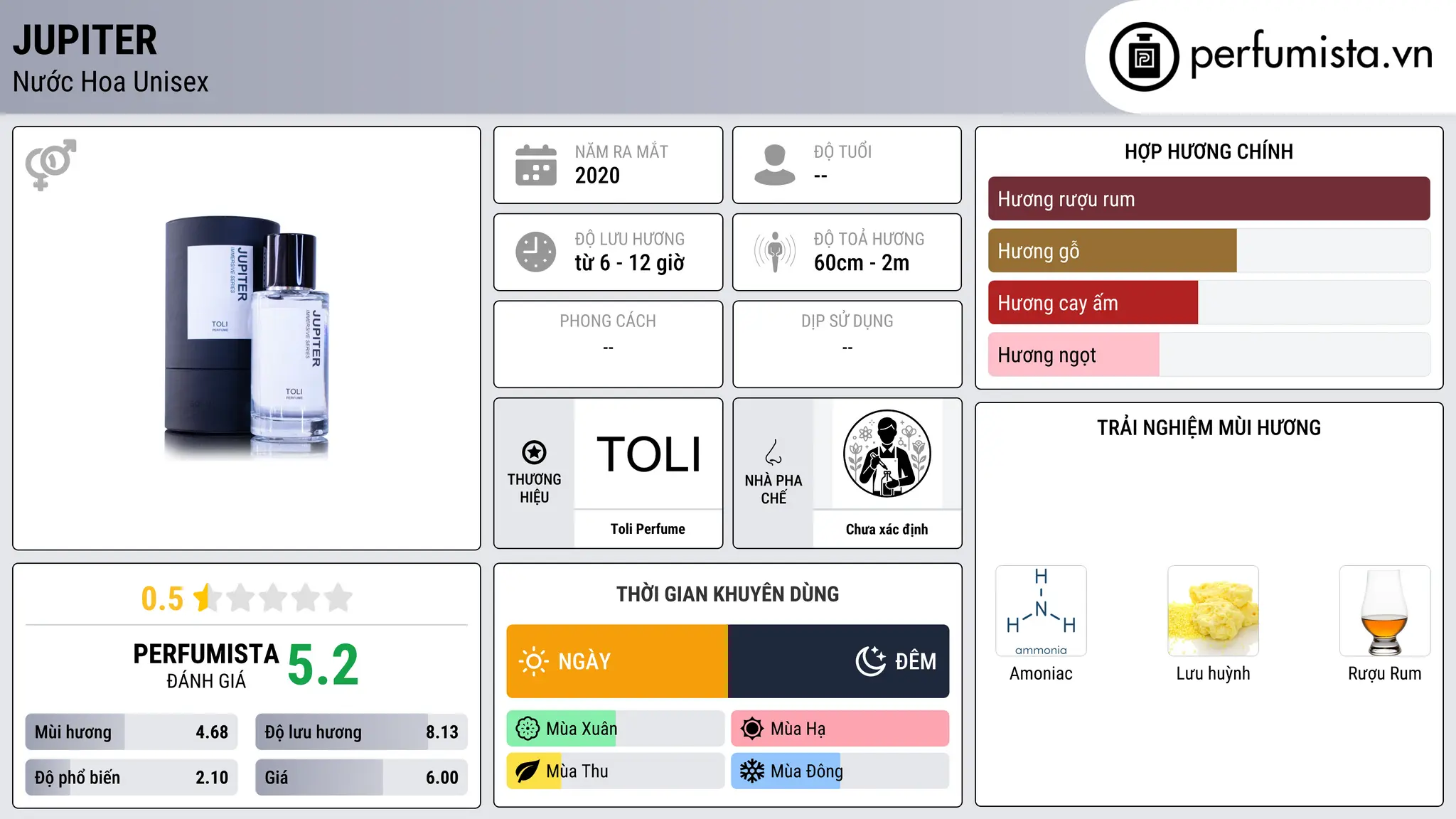The width and height of the screenshot is (1456, 819).
Task: Click the DỊP SỬ DỤNG label
Action: point(847,321)
